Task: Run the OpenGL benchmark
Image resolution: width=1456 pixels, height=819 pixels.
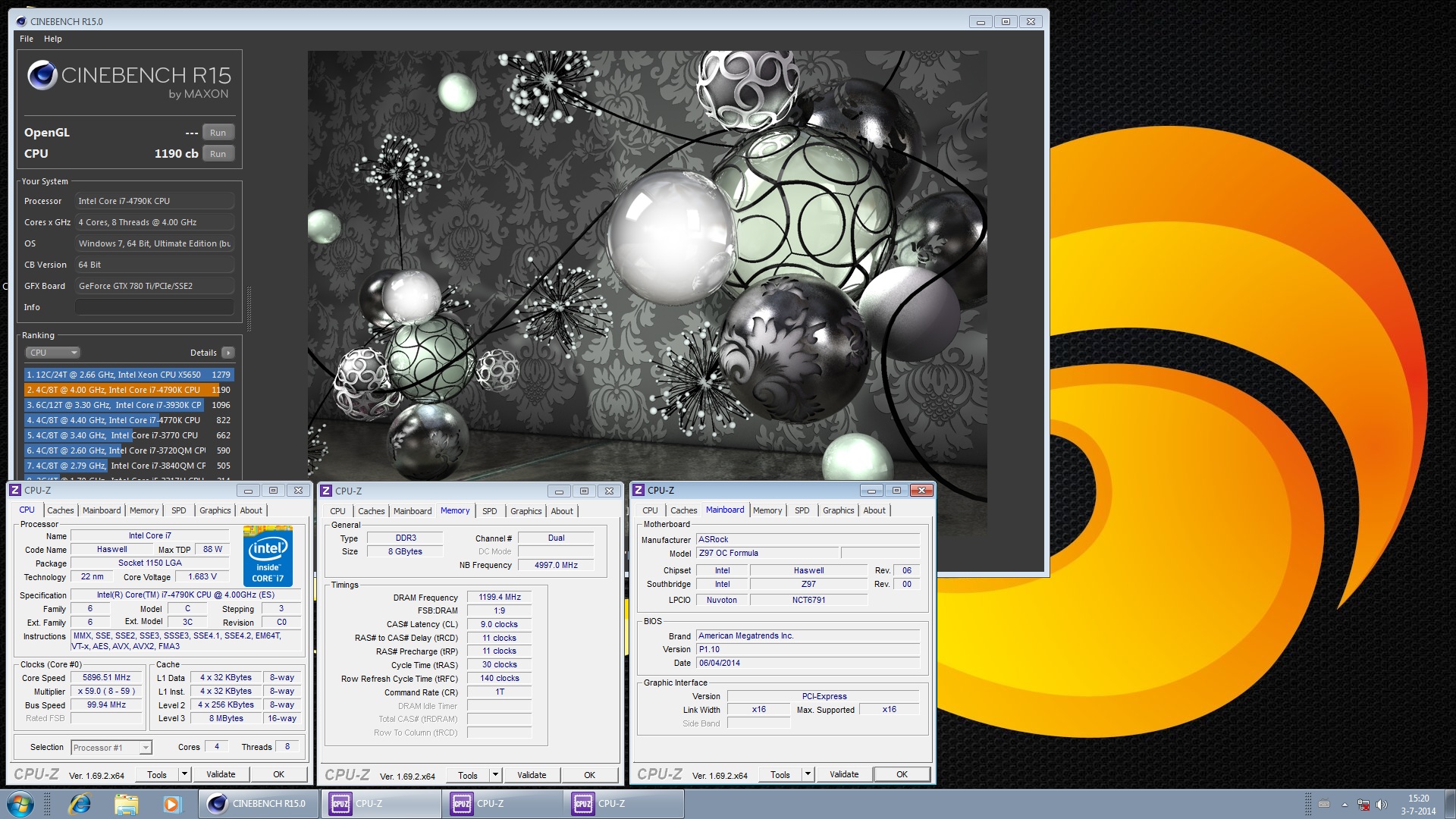Action: click(218, 133)
